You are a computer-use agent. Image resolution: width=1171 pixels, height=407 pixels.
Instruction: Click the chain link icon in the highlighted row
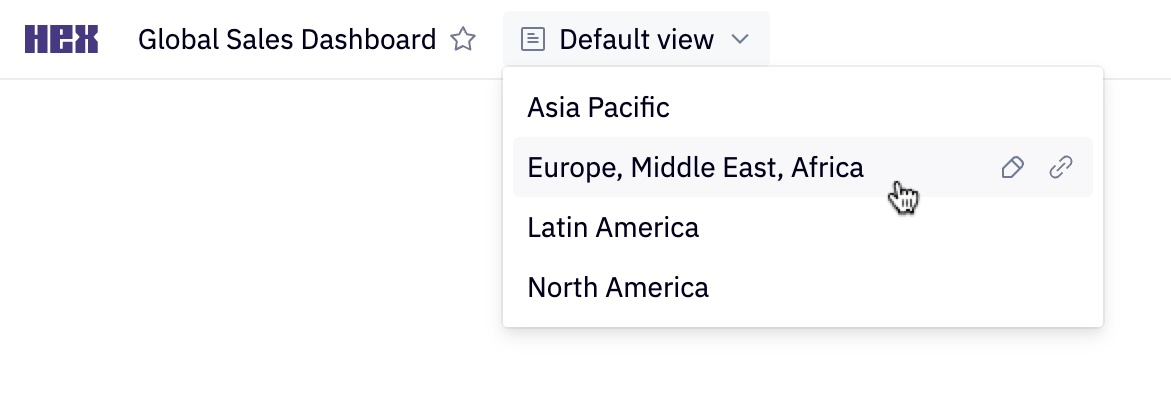(x=1060, y=168)
